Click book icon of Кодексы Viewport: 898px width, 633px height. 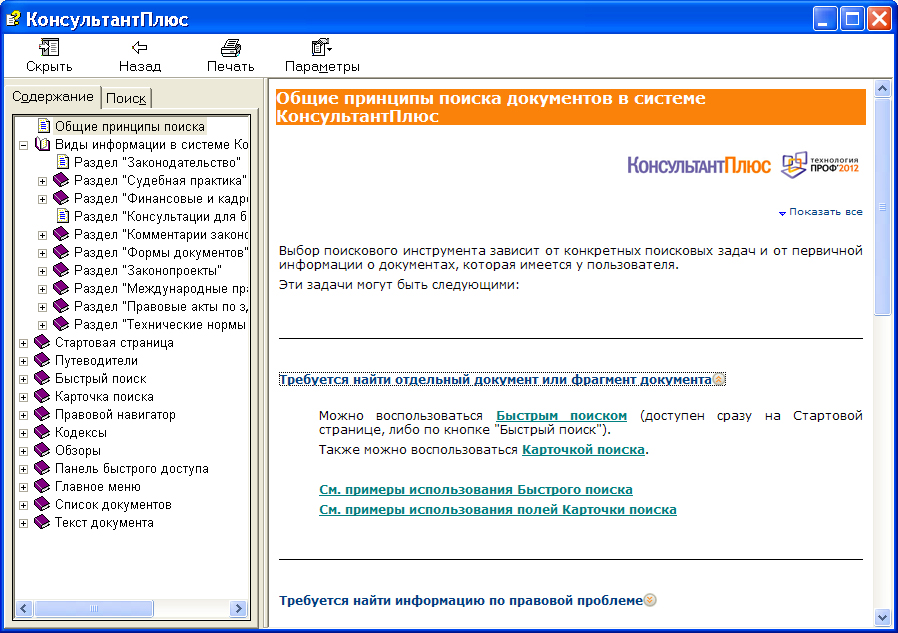pyautogui.click(x=42, y=433)
